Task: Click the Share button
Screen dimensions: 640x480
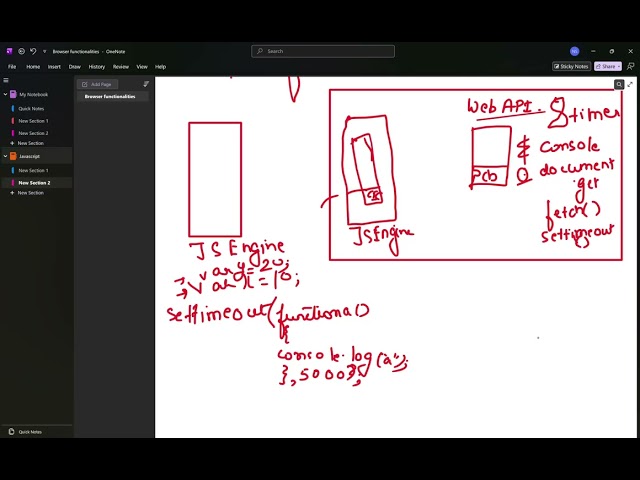Action: [605, 66]
